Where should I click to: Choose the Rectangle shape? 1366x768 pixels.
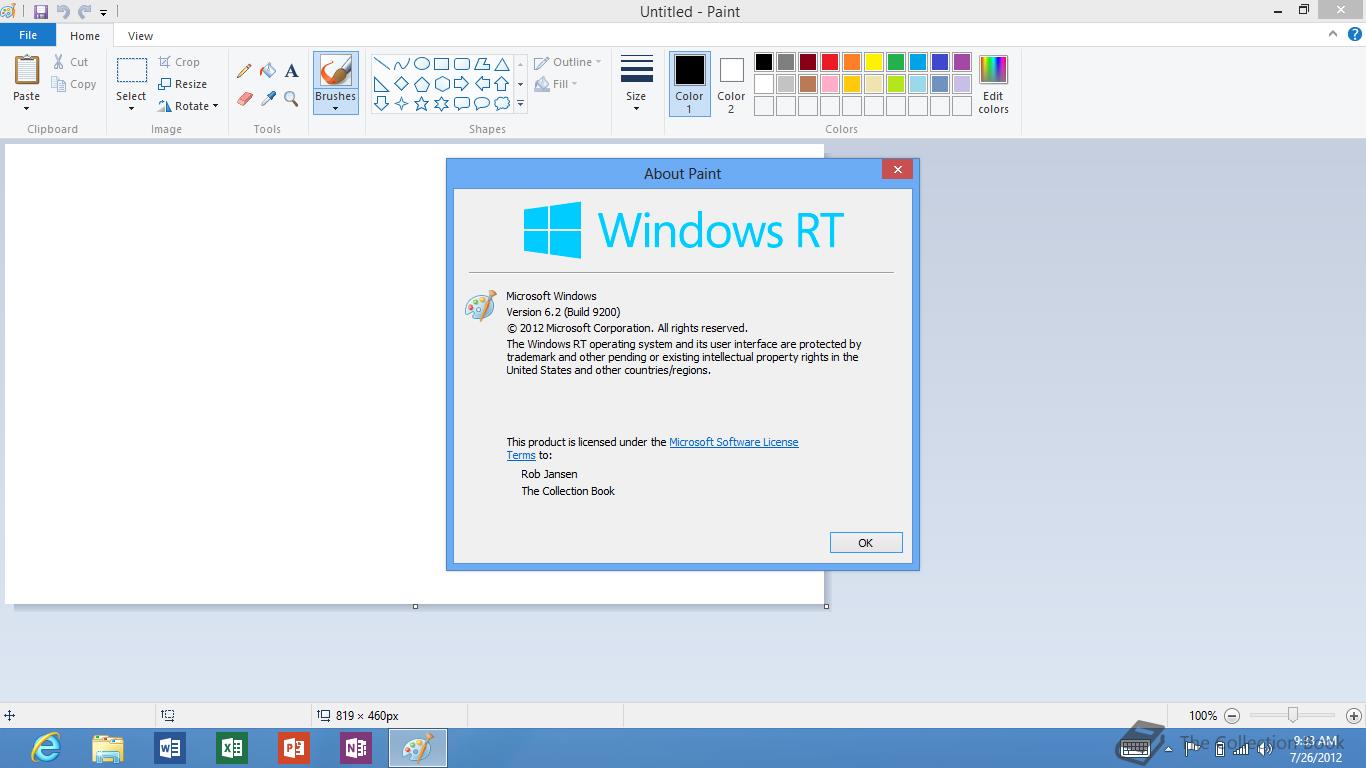(x=441, y=64)
